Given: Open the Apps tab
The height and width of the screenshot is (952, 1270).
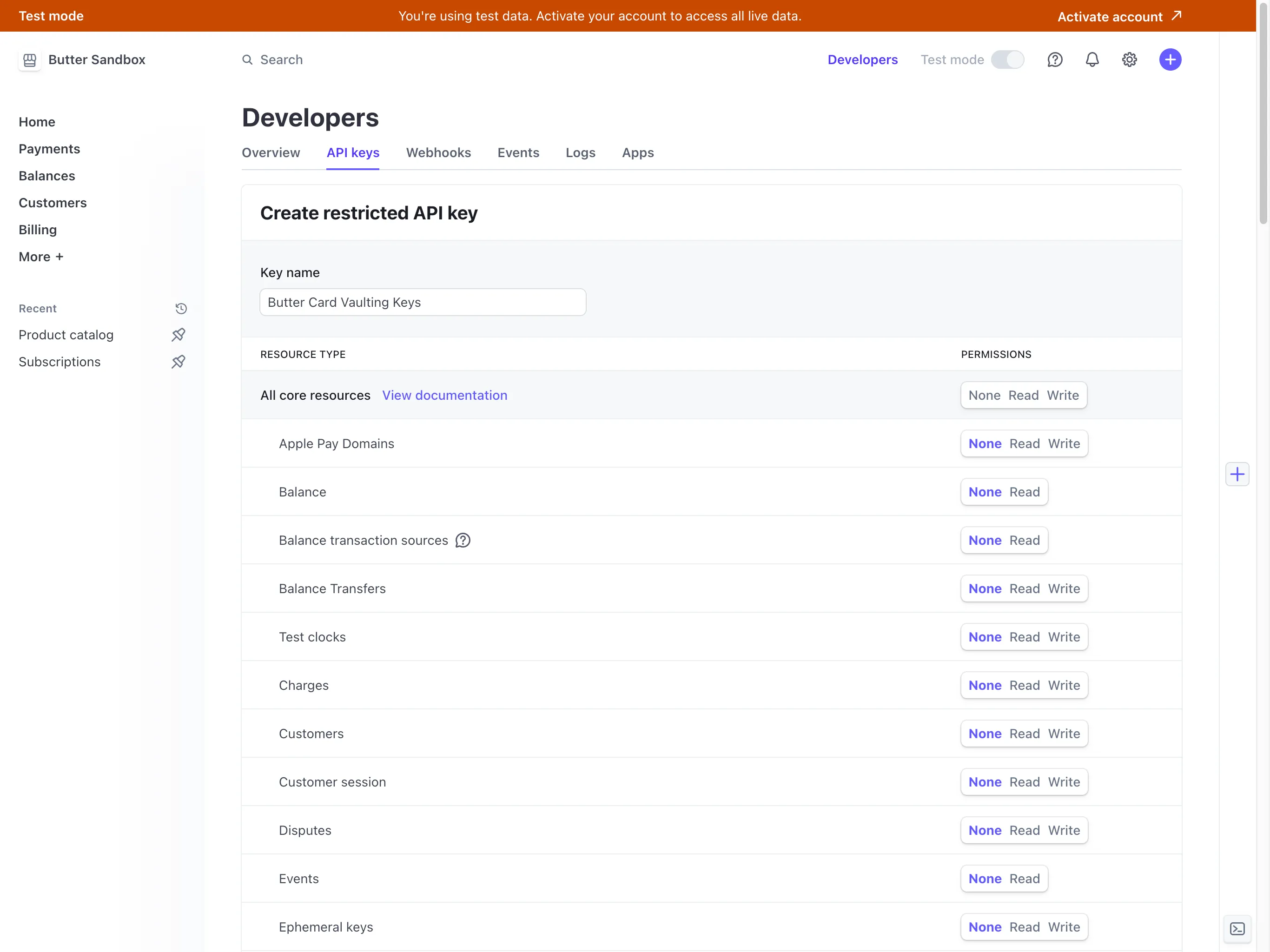Looking at the screenshot, I should pos(638,153).
